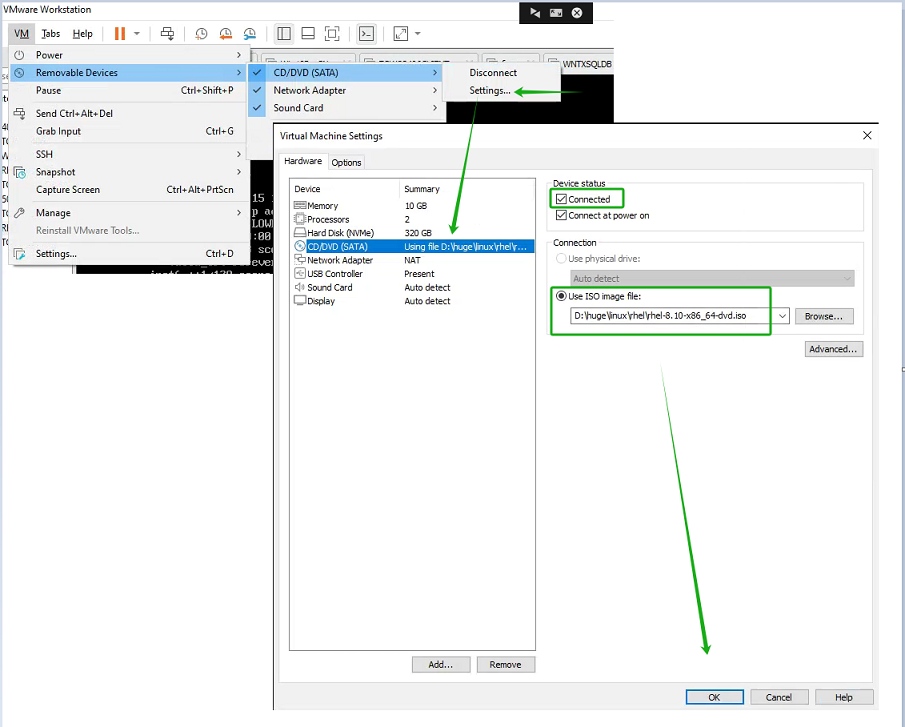Select Network Adapter in device list
The height and width of the screenshot is (727, 905).
(412, 260)
